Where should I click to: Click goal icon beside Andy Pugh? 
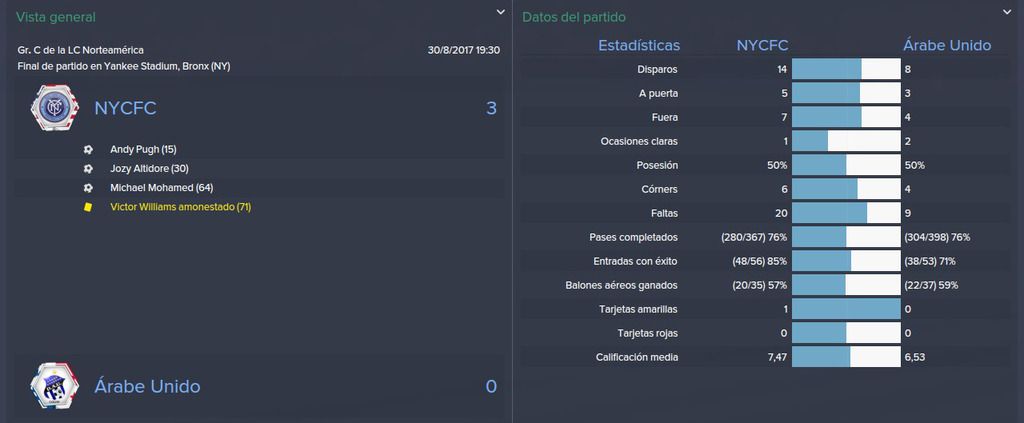pos(88,149)
